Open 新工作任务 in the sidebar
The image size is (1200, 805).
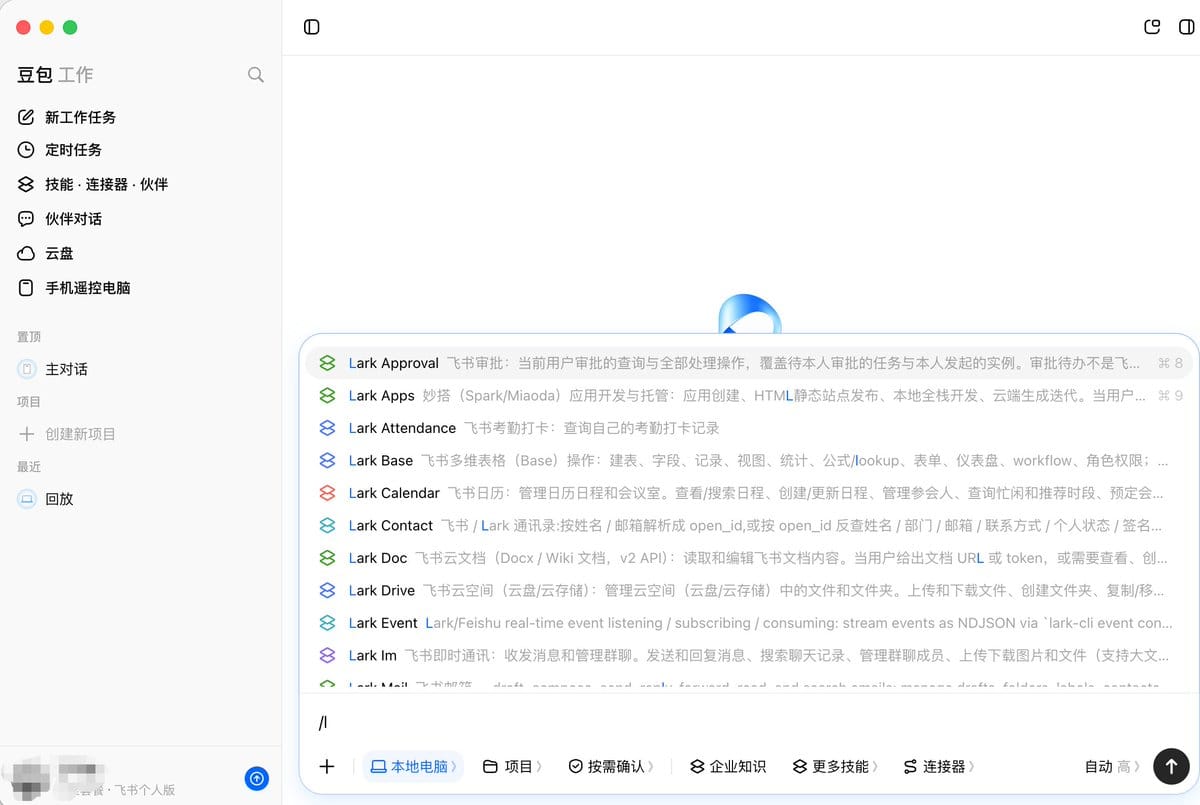140,117
